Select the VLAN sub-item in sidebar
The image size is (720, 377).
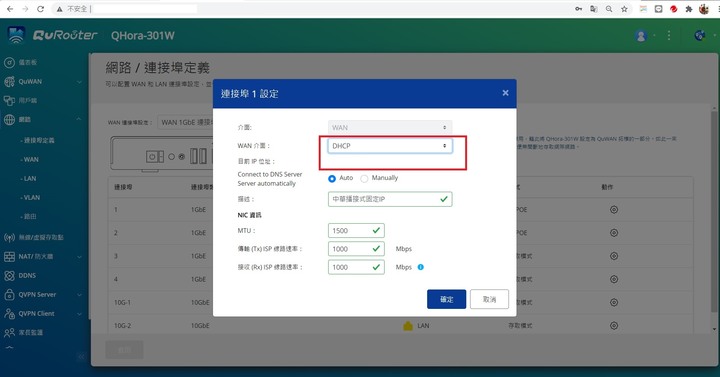pyautogui.click(x=31, y=197)
